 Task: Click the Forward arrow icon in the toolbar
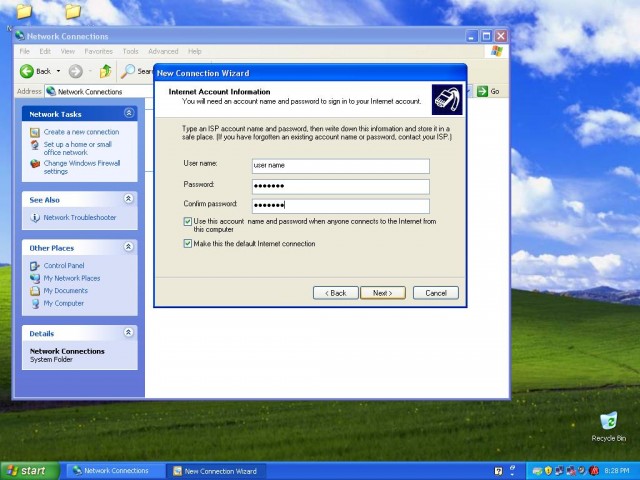pyautogui.click(x=76, y=71)
